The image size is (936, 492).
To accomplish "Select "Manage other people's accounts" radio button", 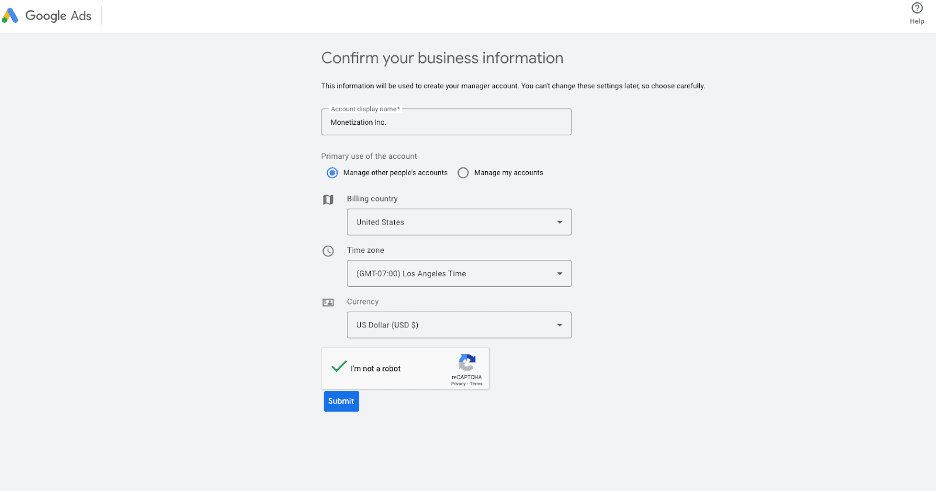I will click(332, 172).
